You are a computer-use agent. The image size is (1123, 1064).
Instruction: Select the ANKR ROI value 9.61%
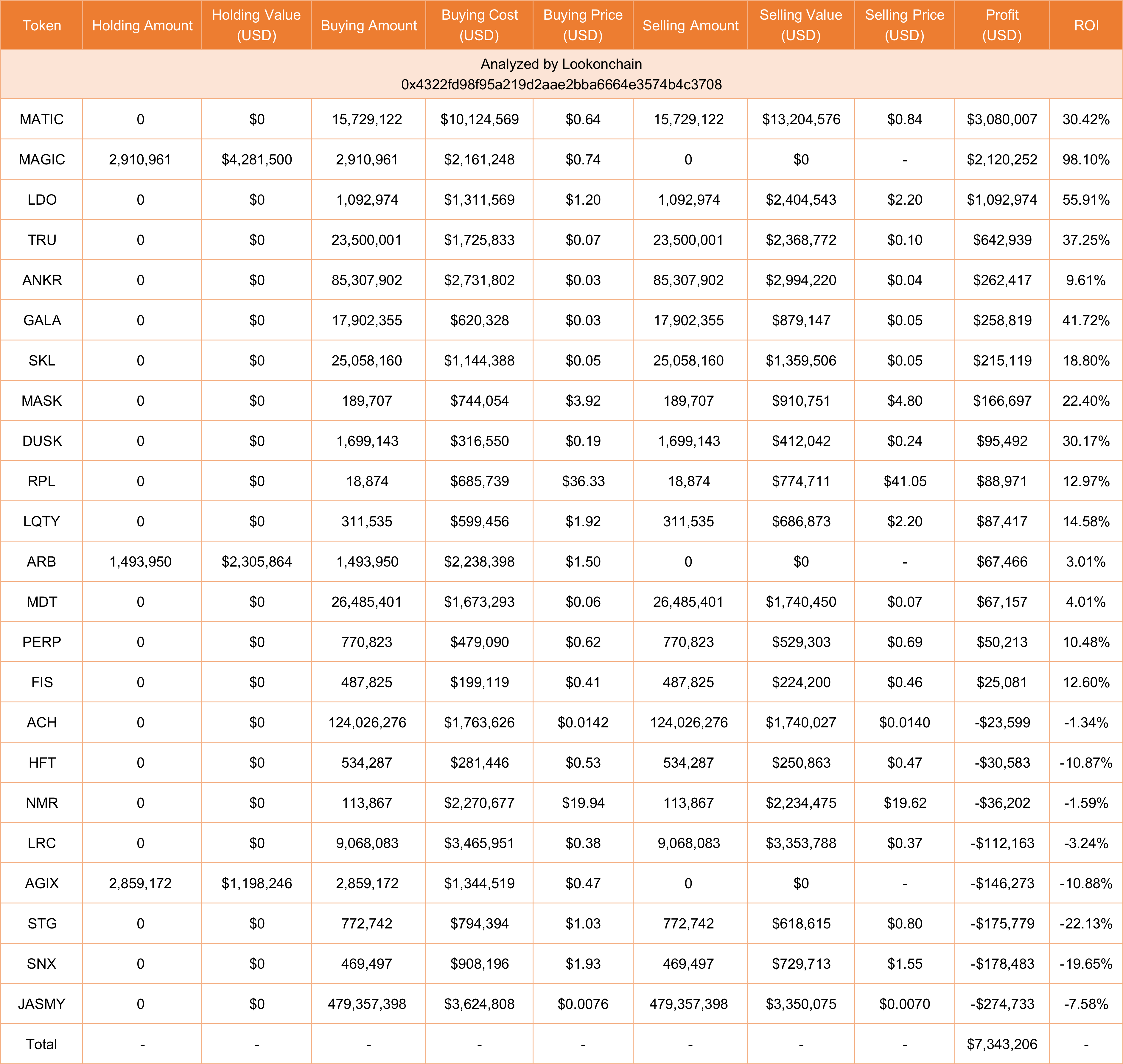tap(1085, 280)
